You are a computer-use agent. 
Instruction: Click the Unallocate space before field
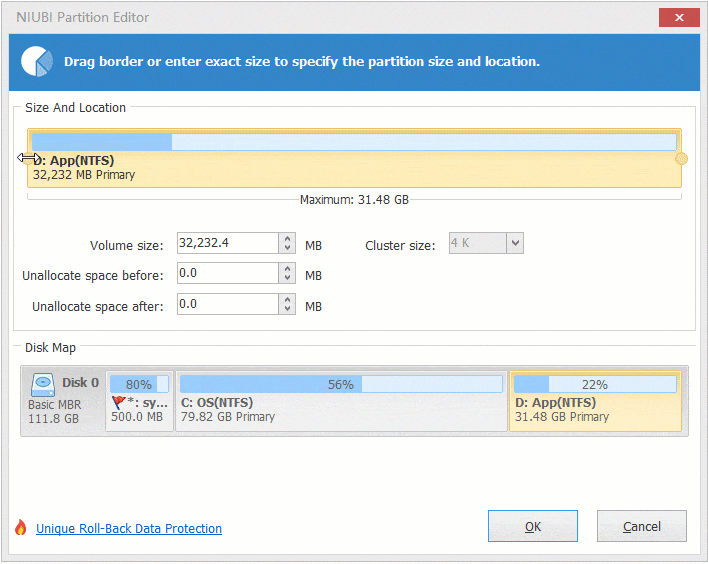point(228,273)
